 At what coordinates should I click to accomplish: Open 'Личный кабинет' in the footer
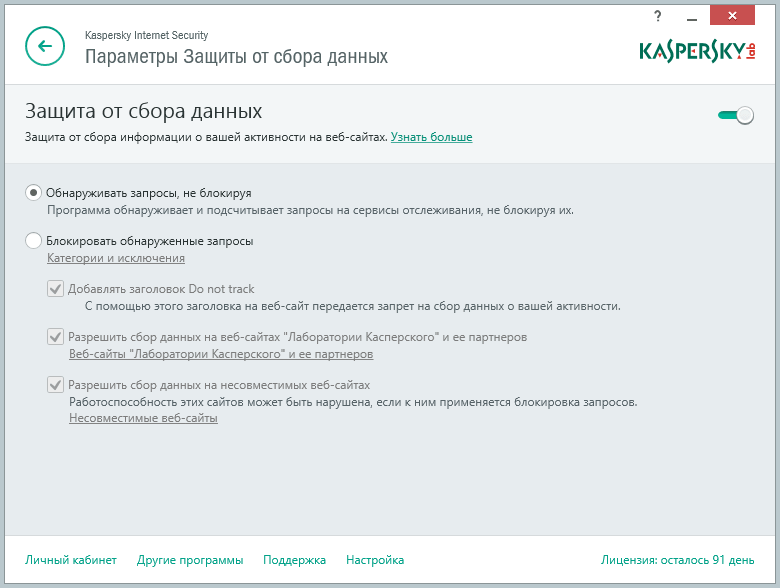[71, 560]
